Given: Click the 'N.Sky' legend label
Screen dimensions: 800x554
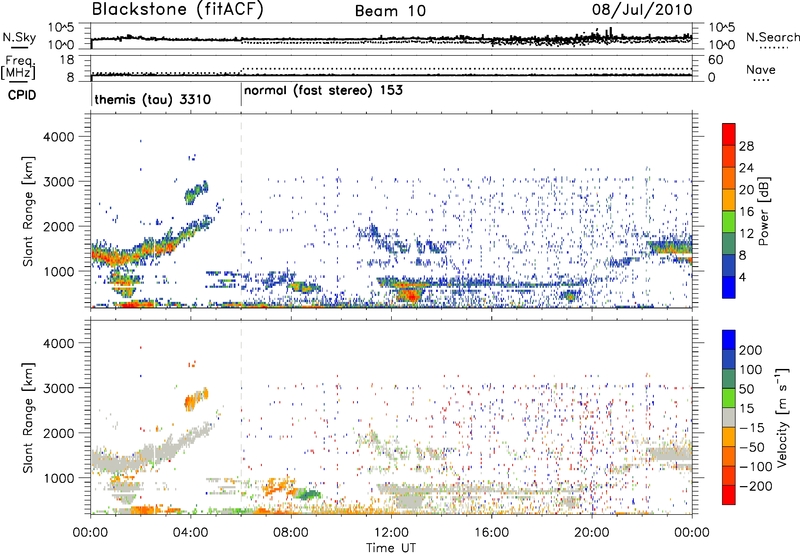Looking at the screenshot, I should click(x=19, y=37).
